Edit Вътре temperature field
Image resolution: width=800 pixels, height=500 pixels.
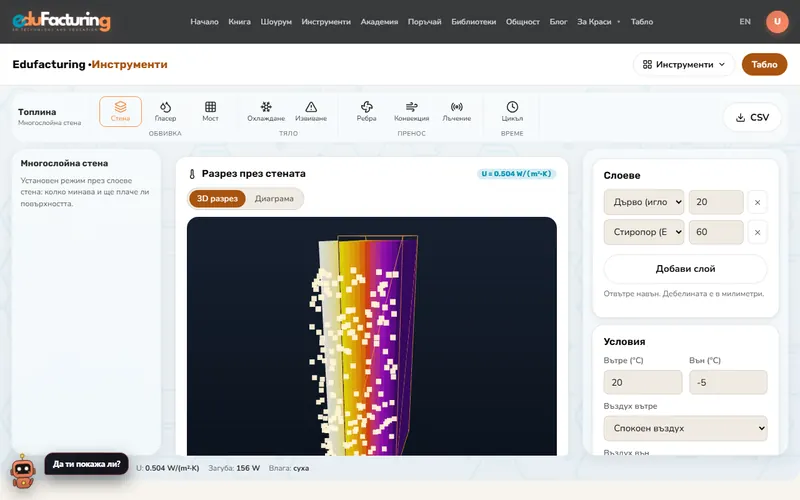[x=642, y=382]
